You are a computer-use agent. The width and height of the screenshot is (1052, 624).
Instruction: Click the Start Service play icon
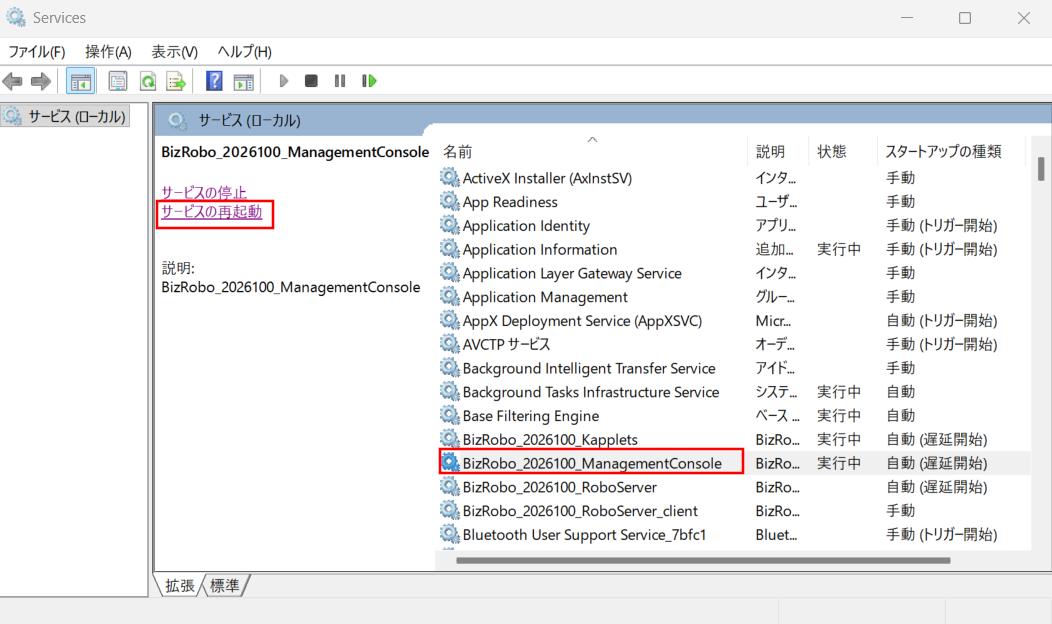pyautogui.click(x=283, y=81)
